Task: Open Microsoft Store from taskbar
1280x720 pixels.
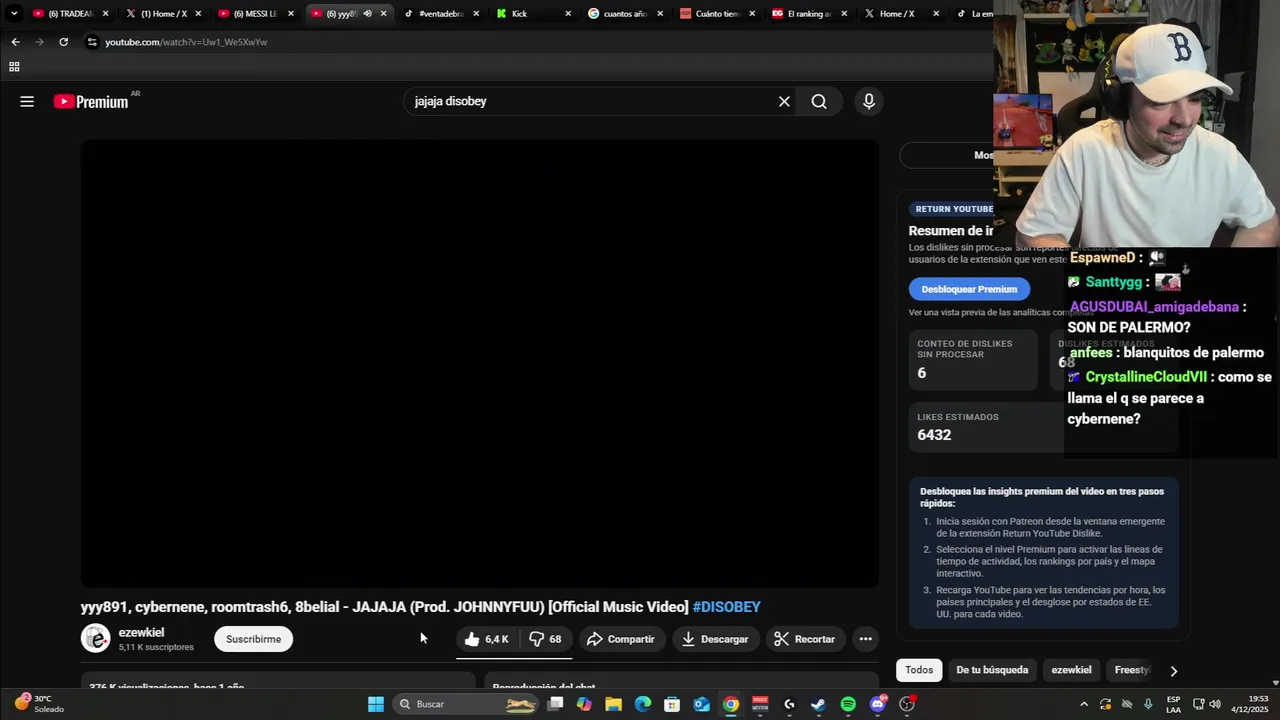Action: tap(672, 704)
